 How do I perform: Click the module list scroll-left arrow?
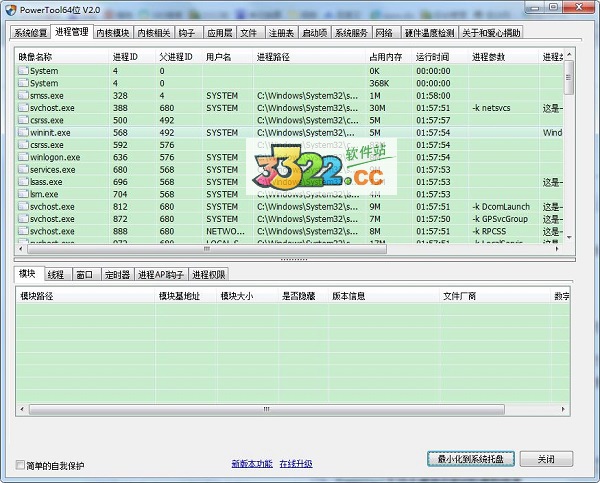(22, 409)
